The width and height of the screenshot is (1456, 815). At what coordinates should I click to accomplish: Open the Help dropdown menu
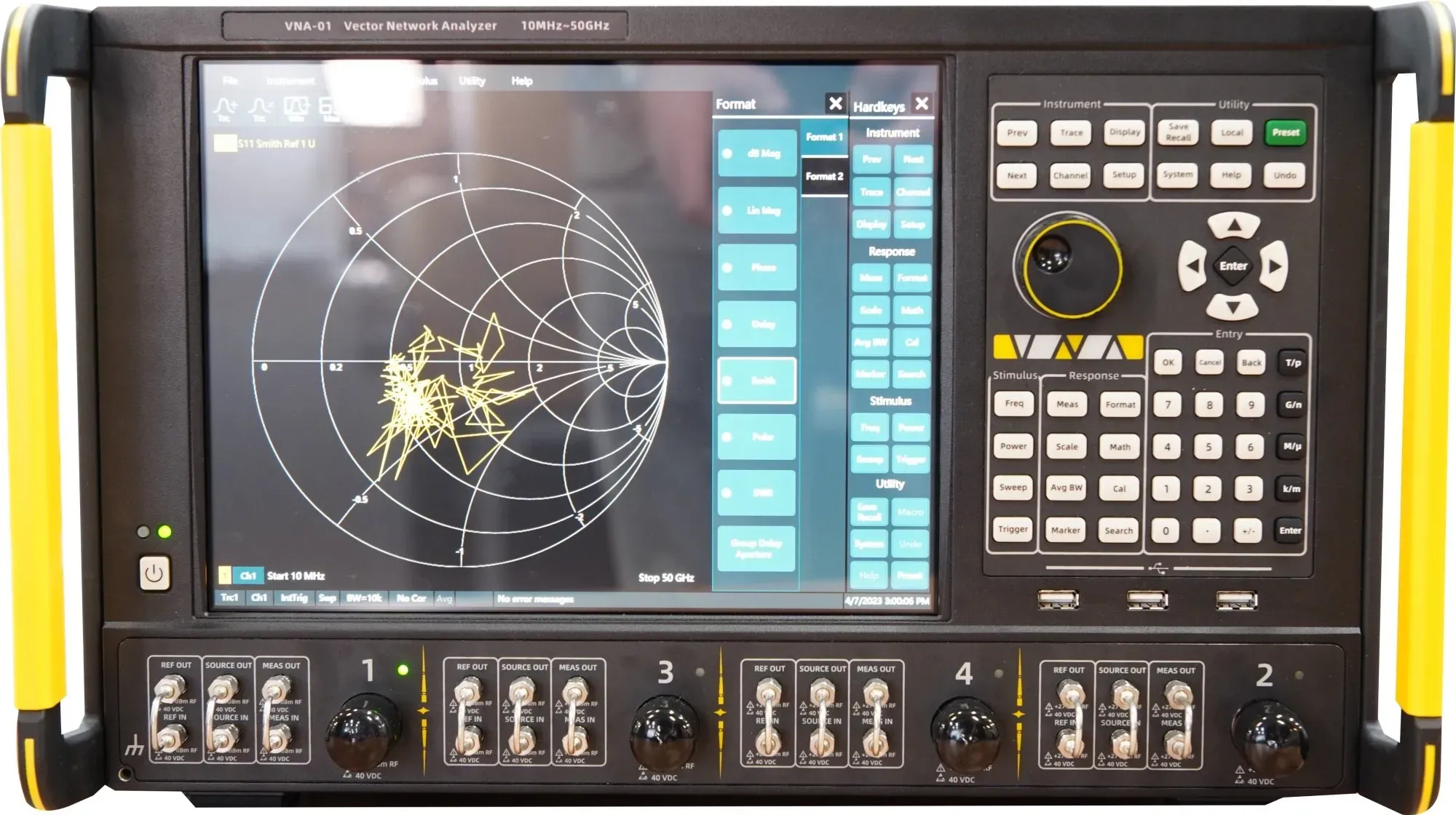(521, 81)
